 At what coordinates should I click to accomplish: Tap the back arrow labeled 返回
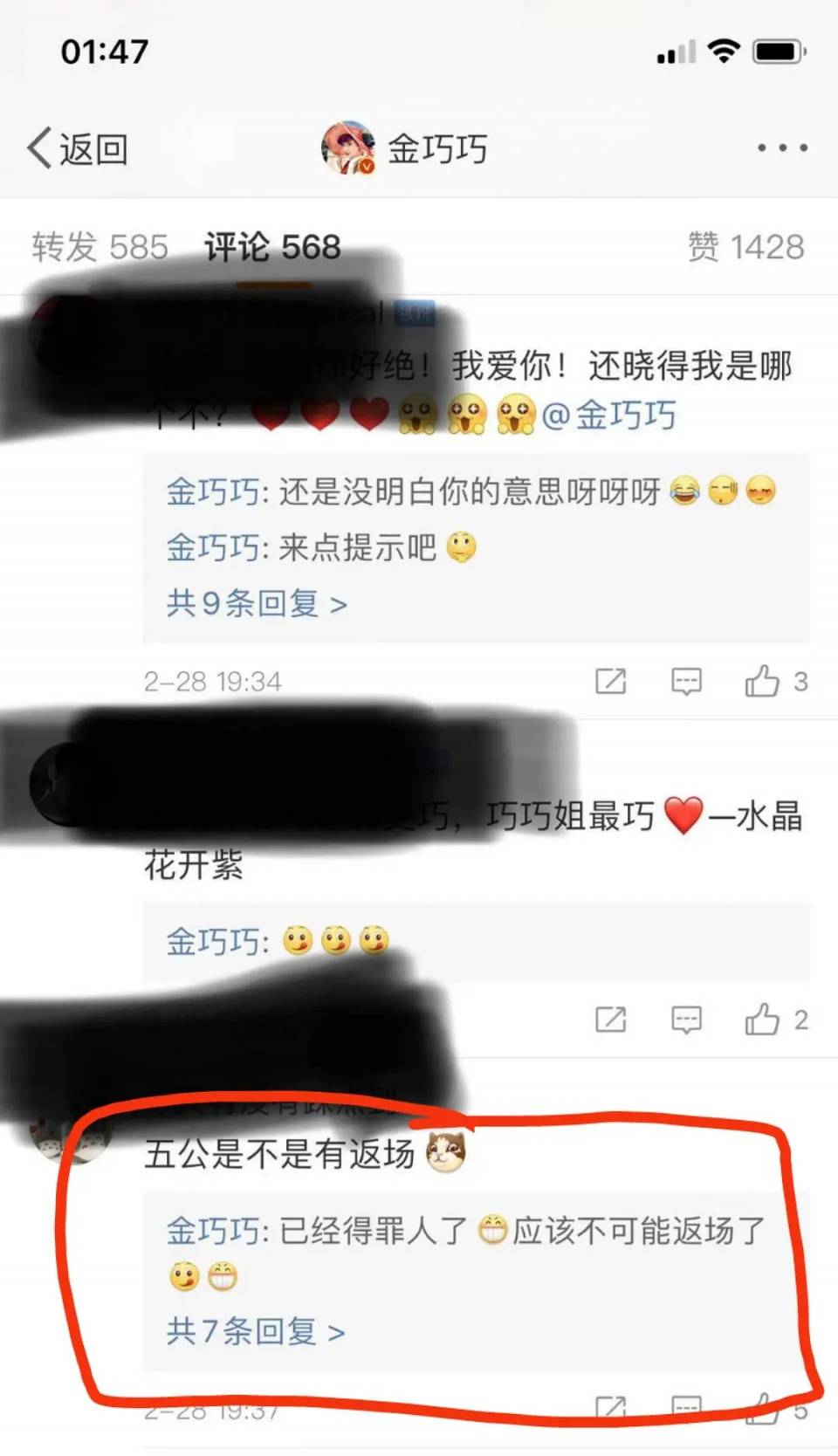click(x=78, y=148)
